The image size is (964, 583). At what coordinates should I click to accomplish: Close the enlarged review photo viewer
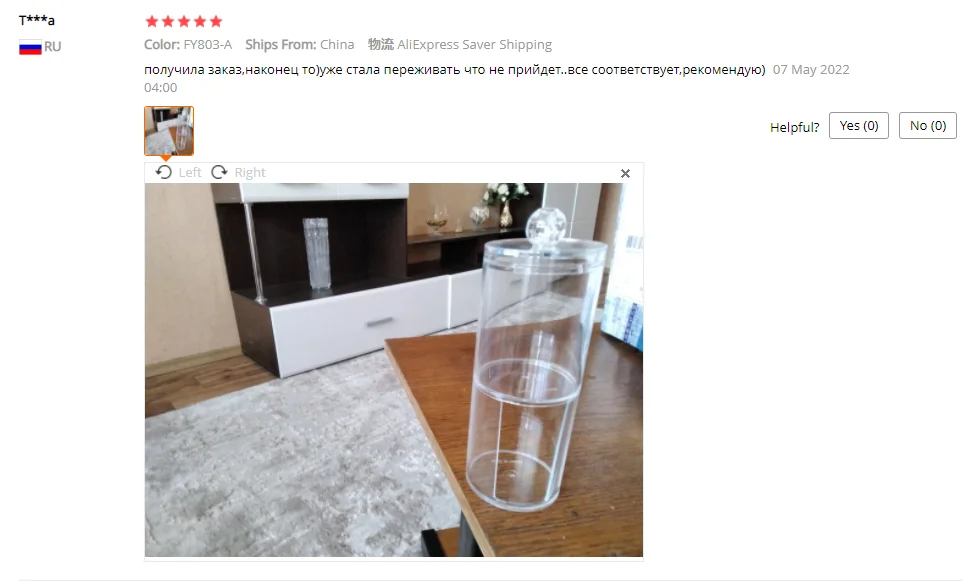625,173
